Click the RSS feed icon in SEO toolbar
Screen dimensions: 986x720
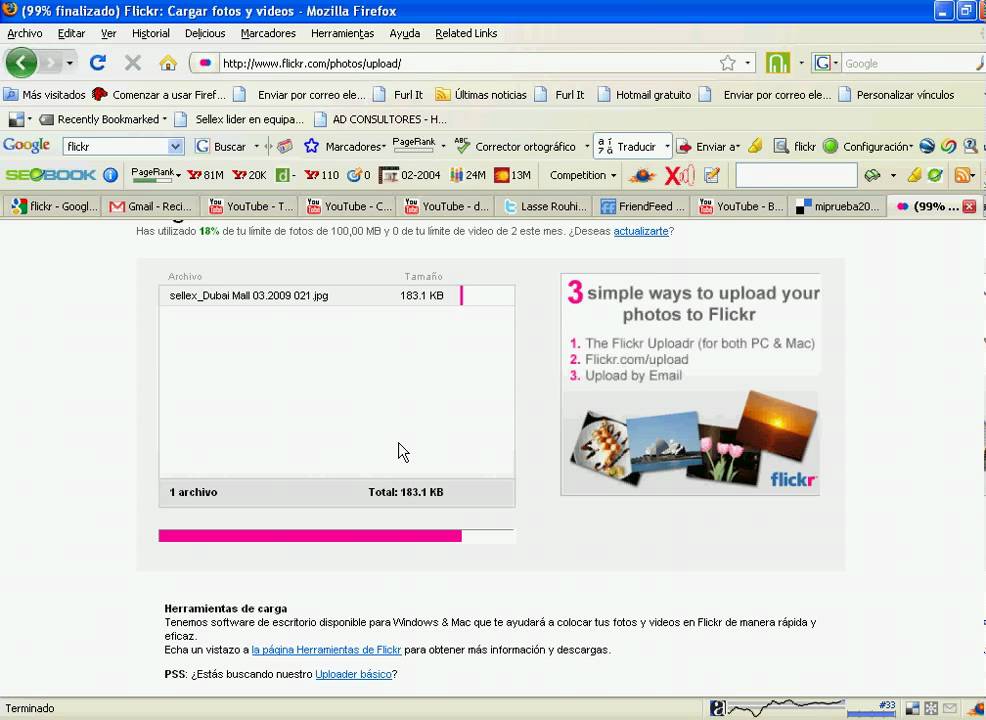click(962, 175)
